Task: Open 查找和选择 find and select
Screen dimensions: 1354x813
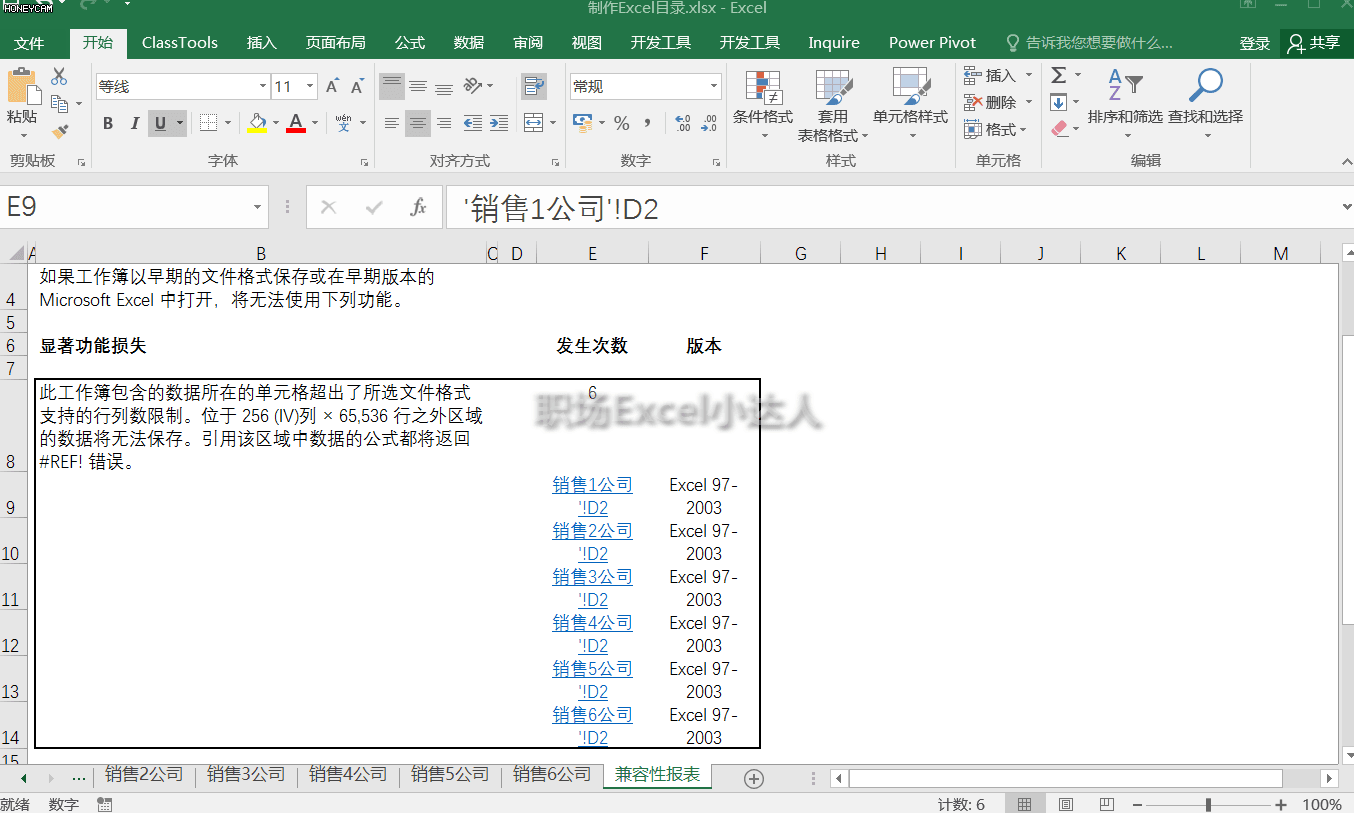Action: click(1205, 105)
